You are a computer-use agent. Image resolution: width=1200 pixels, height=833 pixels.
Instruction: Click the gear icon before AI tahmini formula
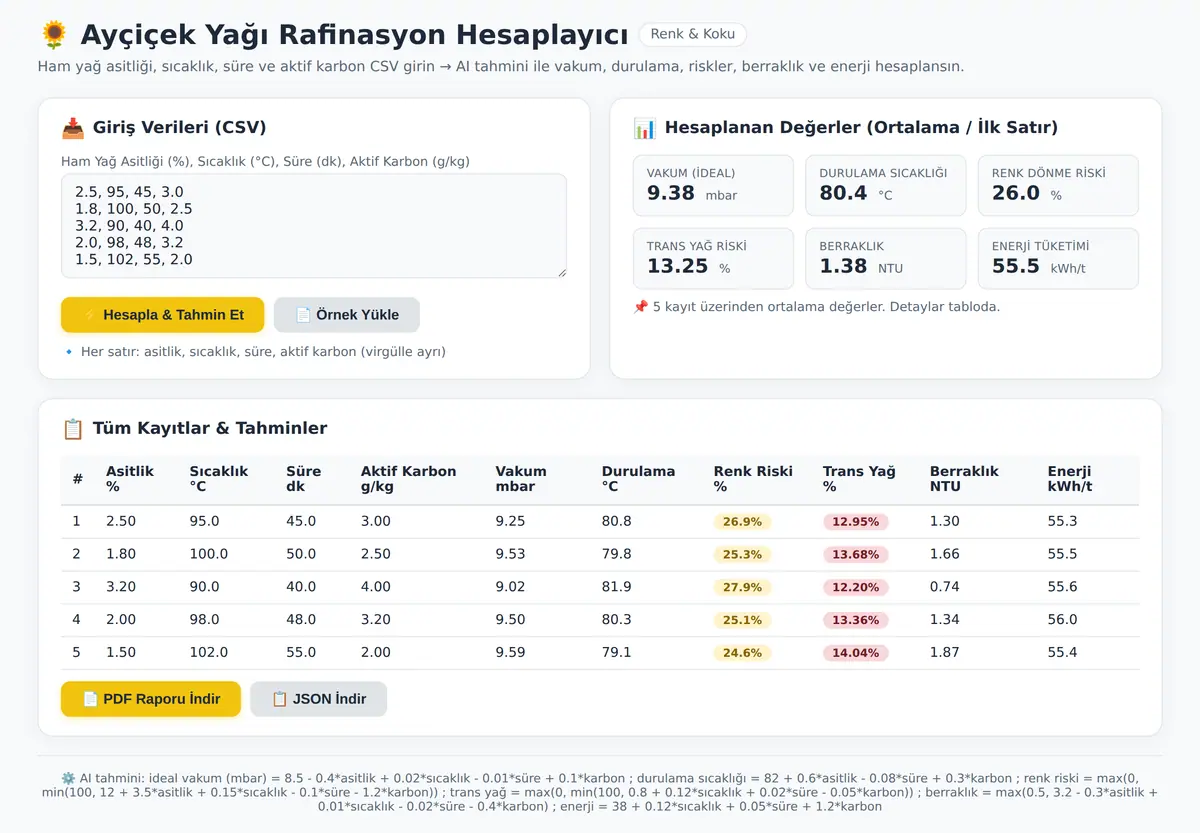pos(68,778)
